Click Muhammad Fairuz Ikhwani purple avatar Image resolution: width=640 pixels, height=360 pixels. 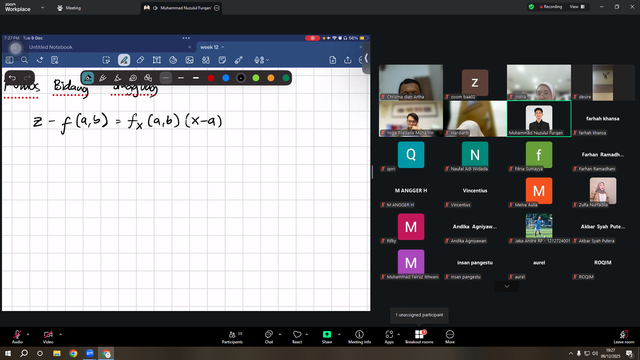[411, 262]
